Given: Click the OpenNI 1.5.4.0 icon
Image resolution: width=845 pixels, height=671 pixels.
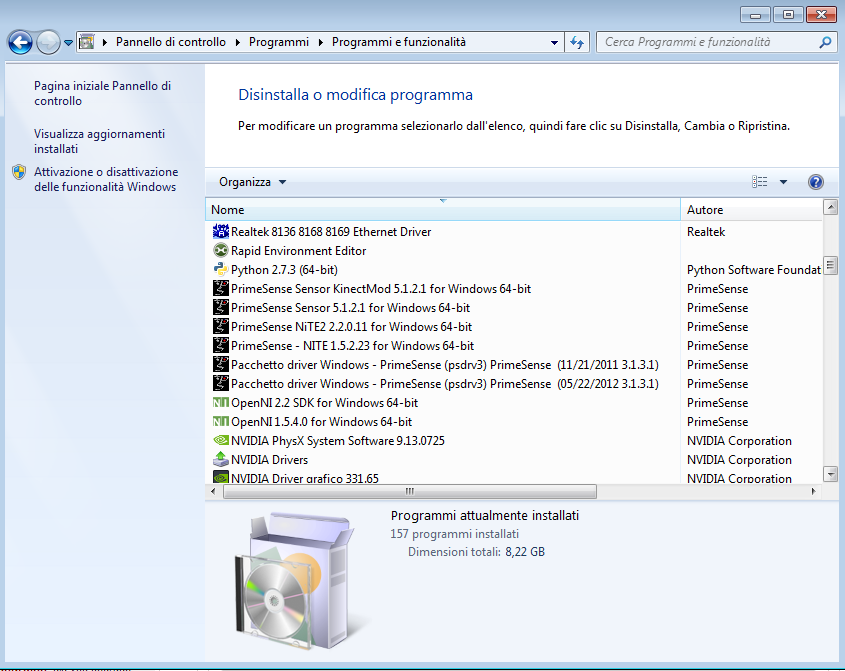Looking at the screenshot, I should tap(221, 421).
